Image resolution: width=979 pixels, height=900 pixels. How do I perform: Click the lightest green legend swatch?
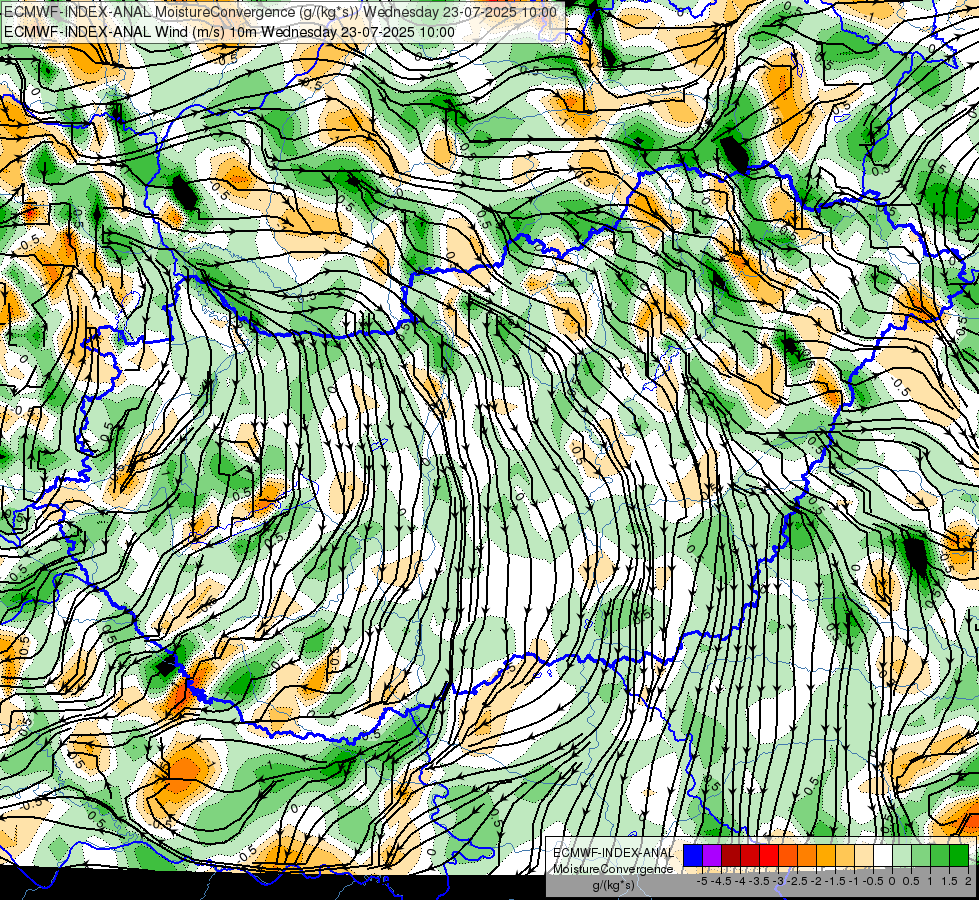(x=902, y=856)
